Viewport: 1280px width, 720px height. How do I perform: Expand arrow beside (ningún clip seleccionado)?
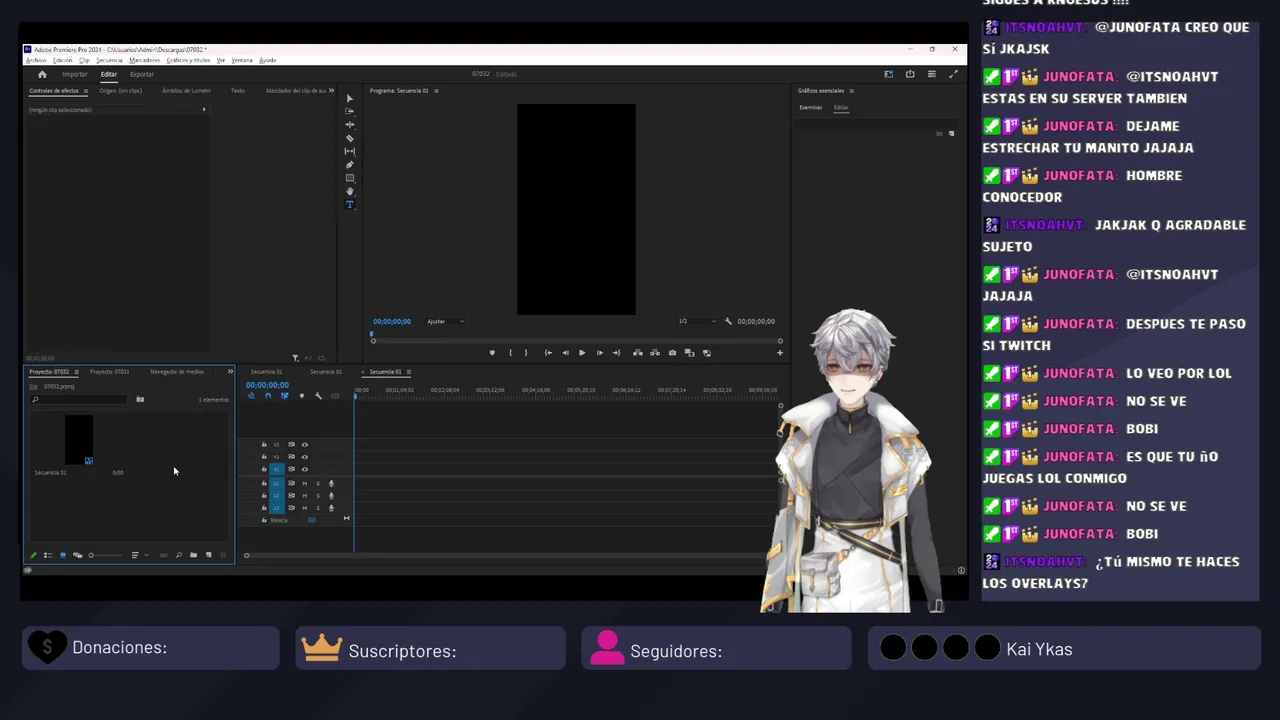[204, 110]
